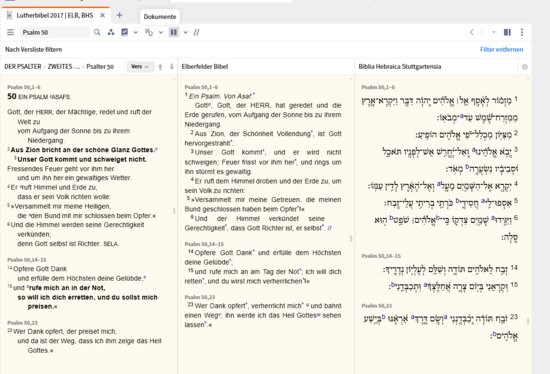Switch to the Lutherbibel 2017 tab
550x374 pixels.
(x=55, y=15)
